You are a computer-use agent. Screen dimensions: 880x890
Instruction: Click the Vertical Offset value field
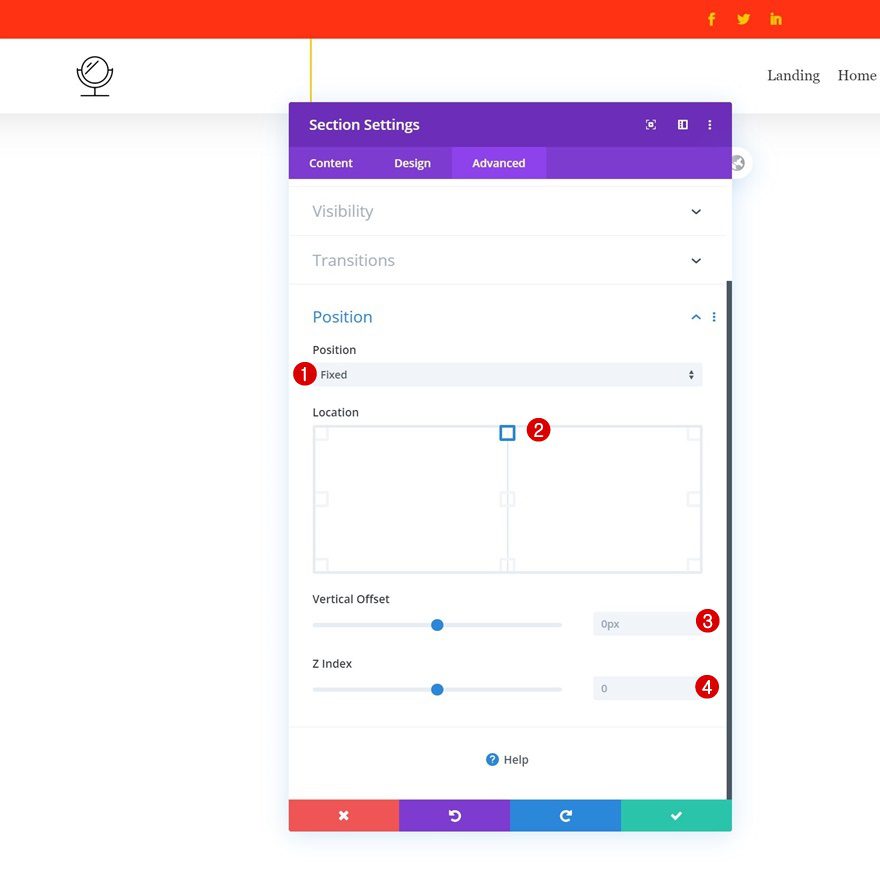click(645, 623)
